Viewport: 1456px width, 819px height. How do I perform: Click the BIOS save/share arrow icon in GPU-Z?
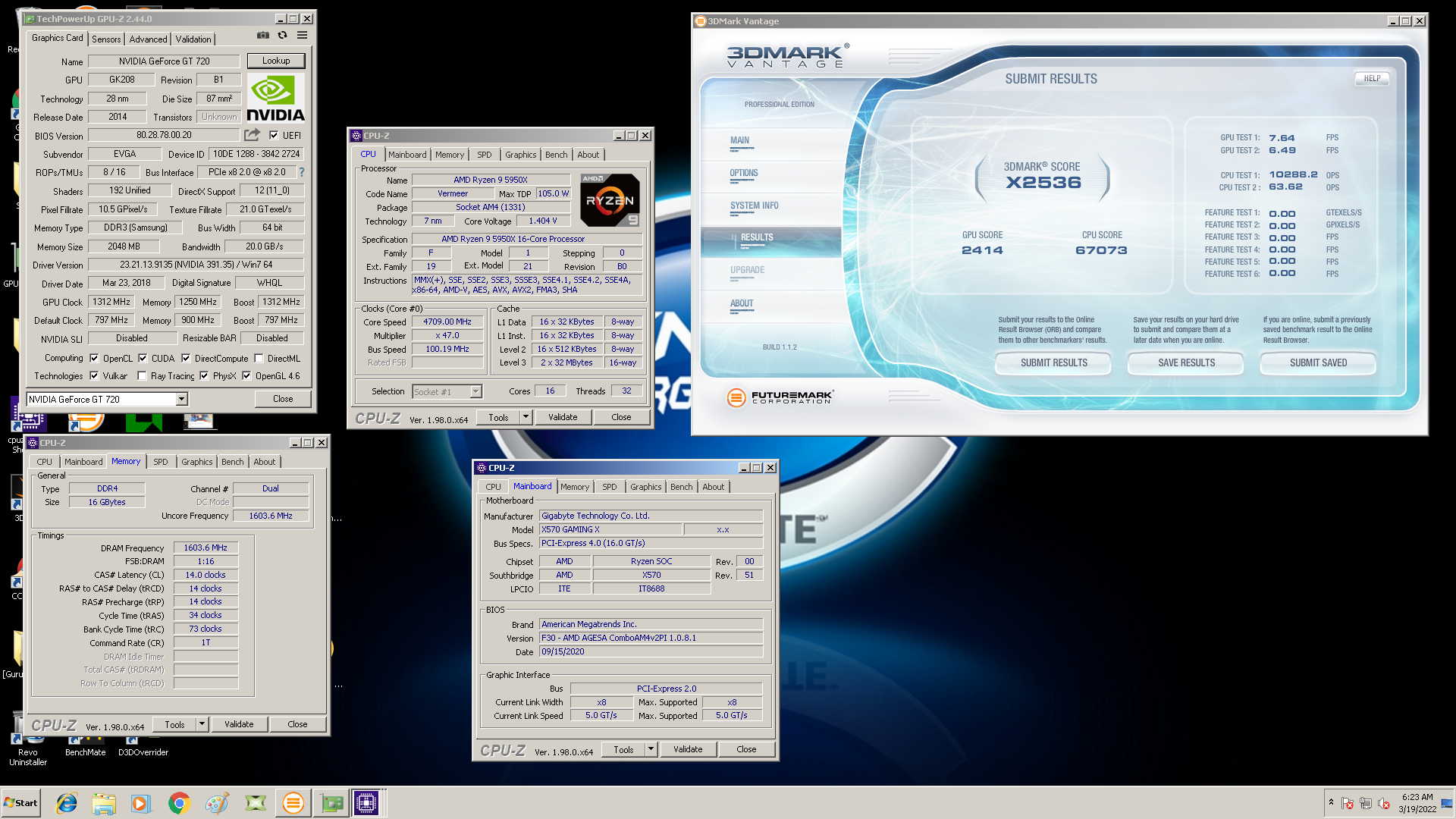(x=252, y=135)
